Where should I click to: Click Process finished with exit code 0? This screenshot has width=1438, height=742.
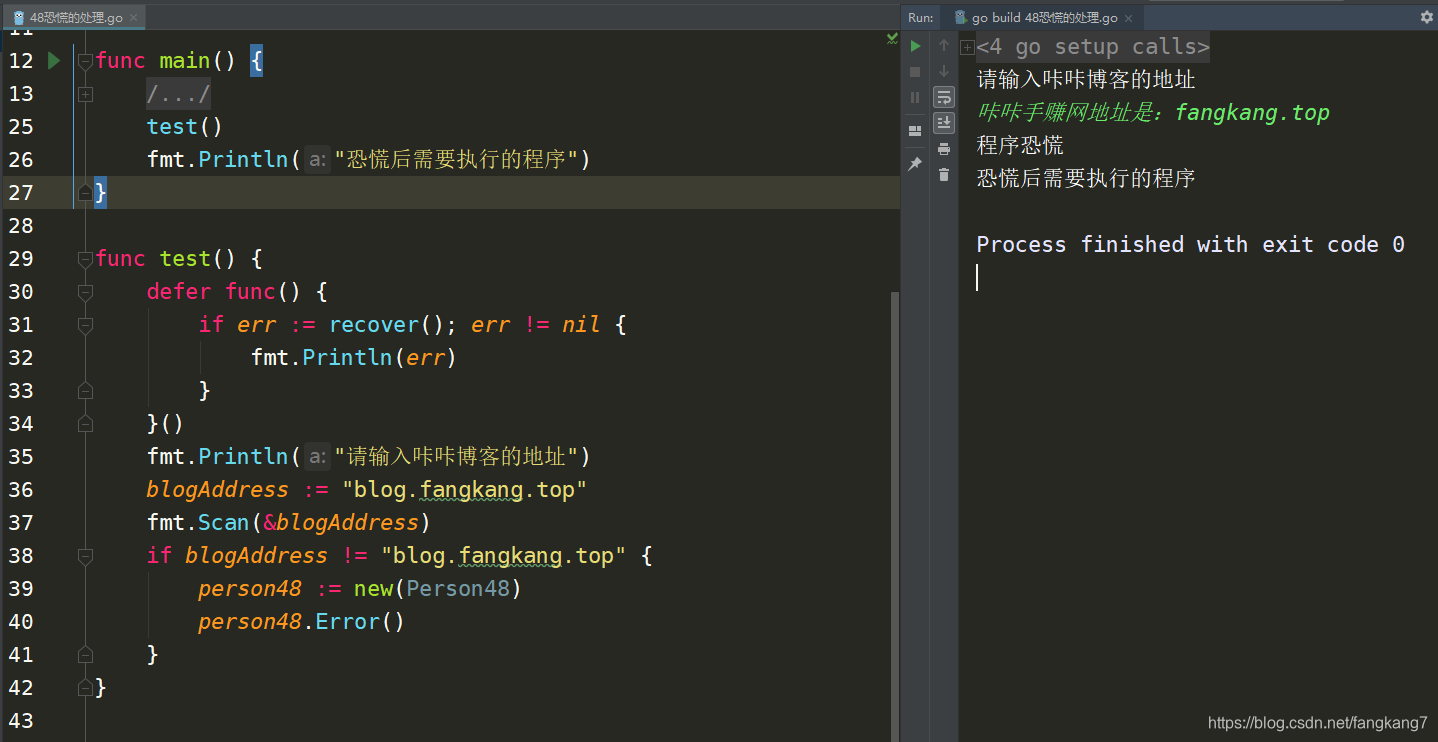[1190, 245]
